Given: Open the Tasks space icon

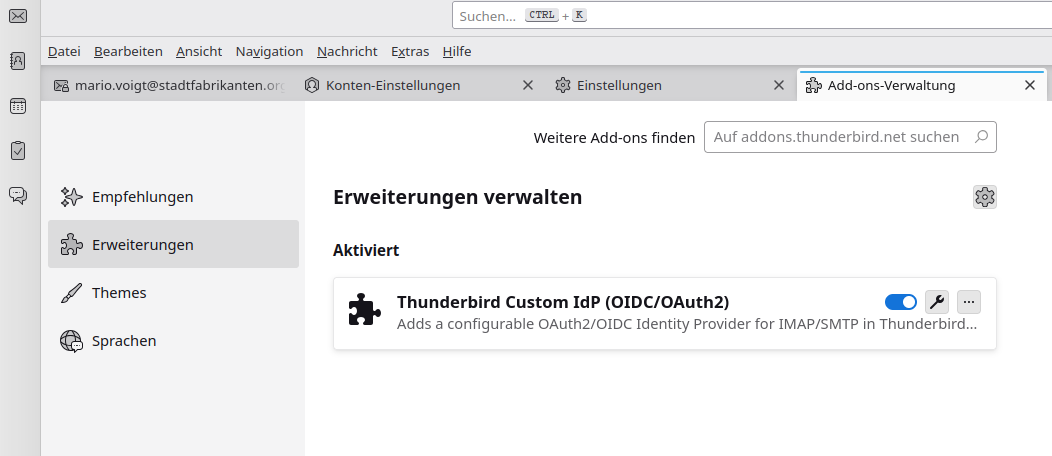Looking at the screenshot, I should click(18, 150).
